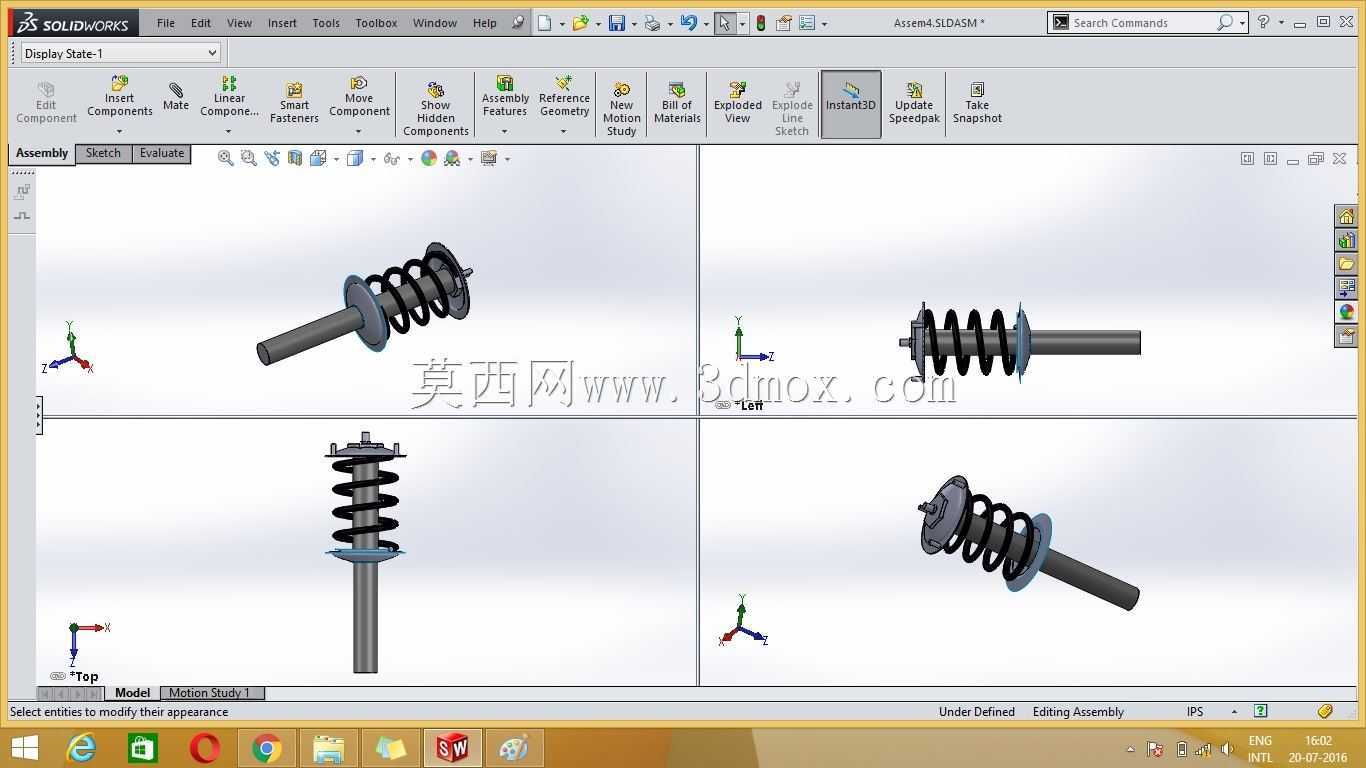
Task: Click the New document icon
Action: point(544,23)
